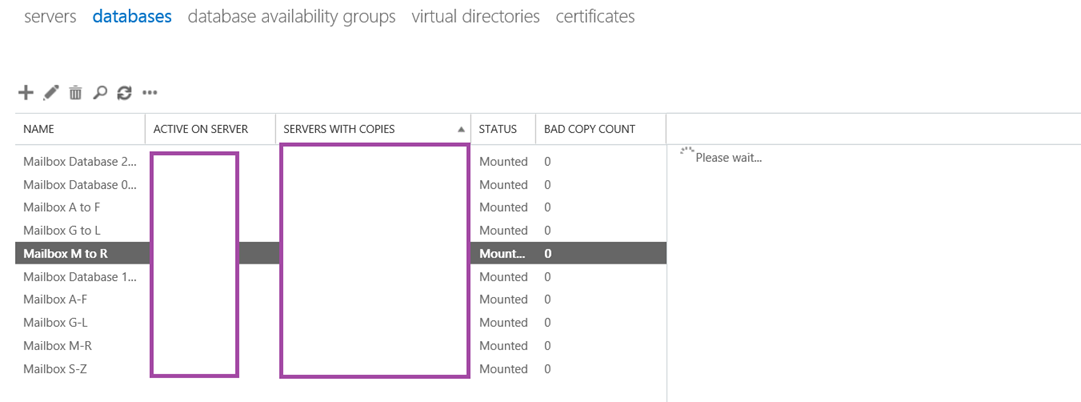Sort by the NAME column header

pos(39,129)
